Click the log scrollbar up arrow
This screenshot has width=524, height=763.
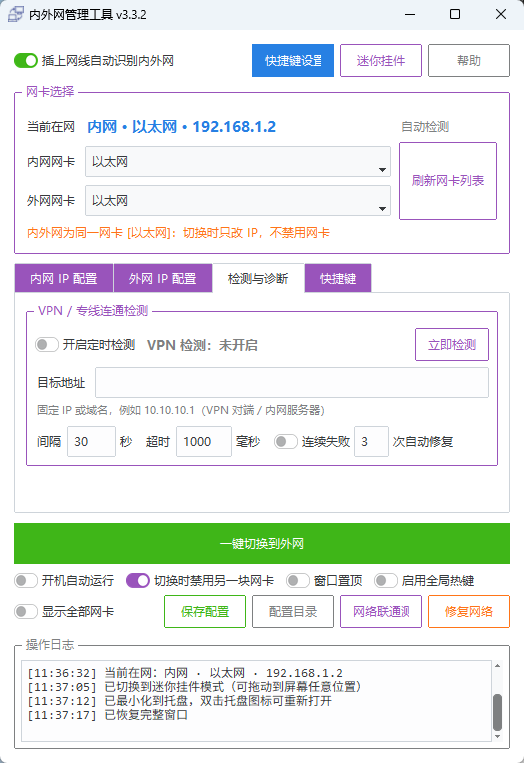tap(497, 666)
